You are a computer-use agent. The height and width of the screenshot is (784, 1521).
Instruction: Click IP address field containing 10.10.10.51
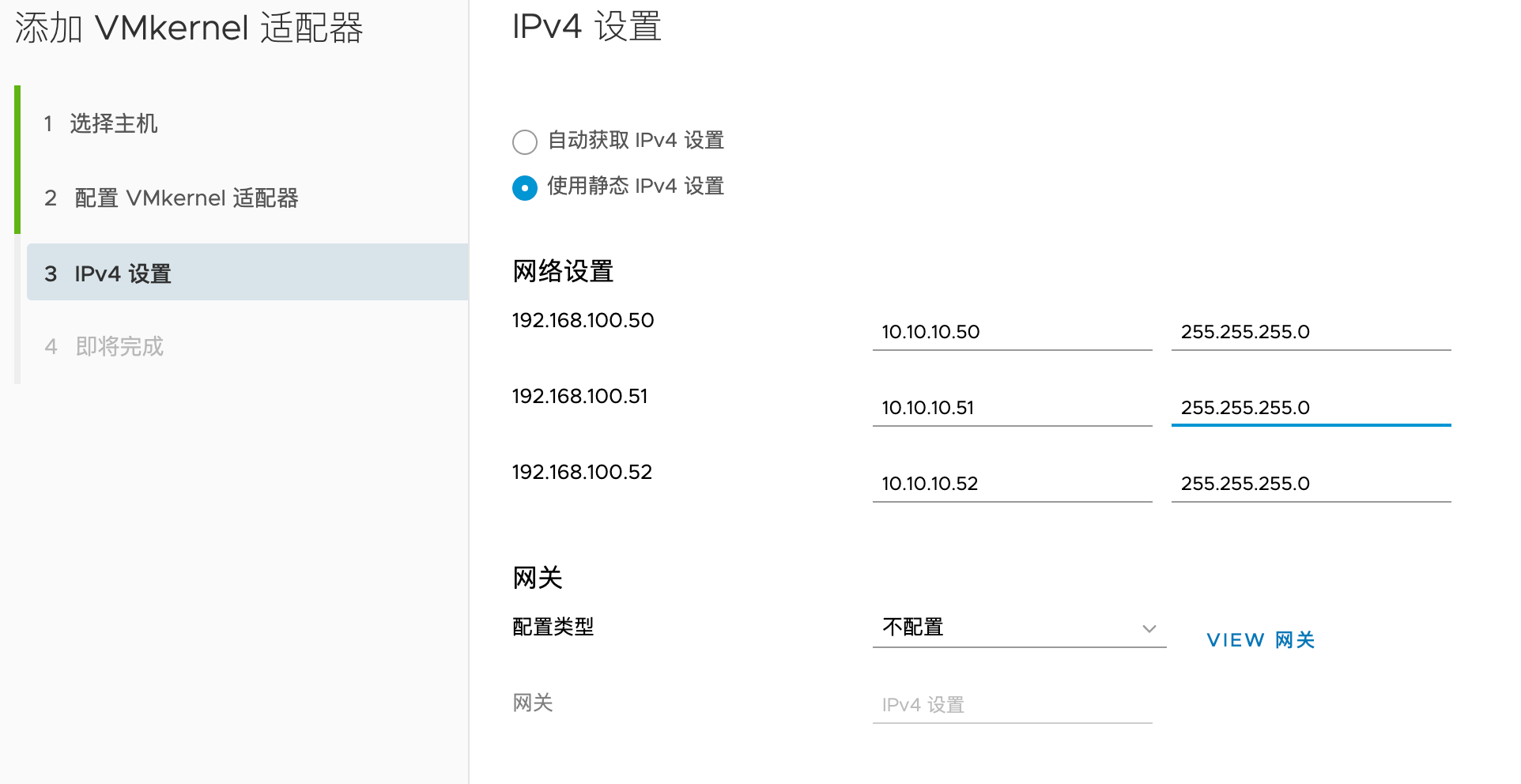click(1012, 408)
